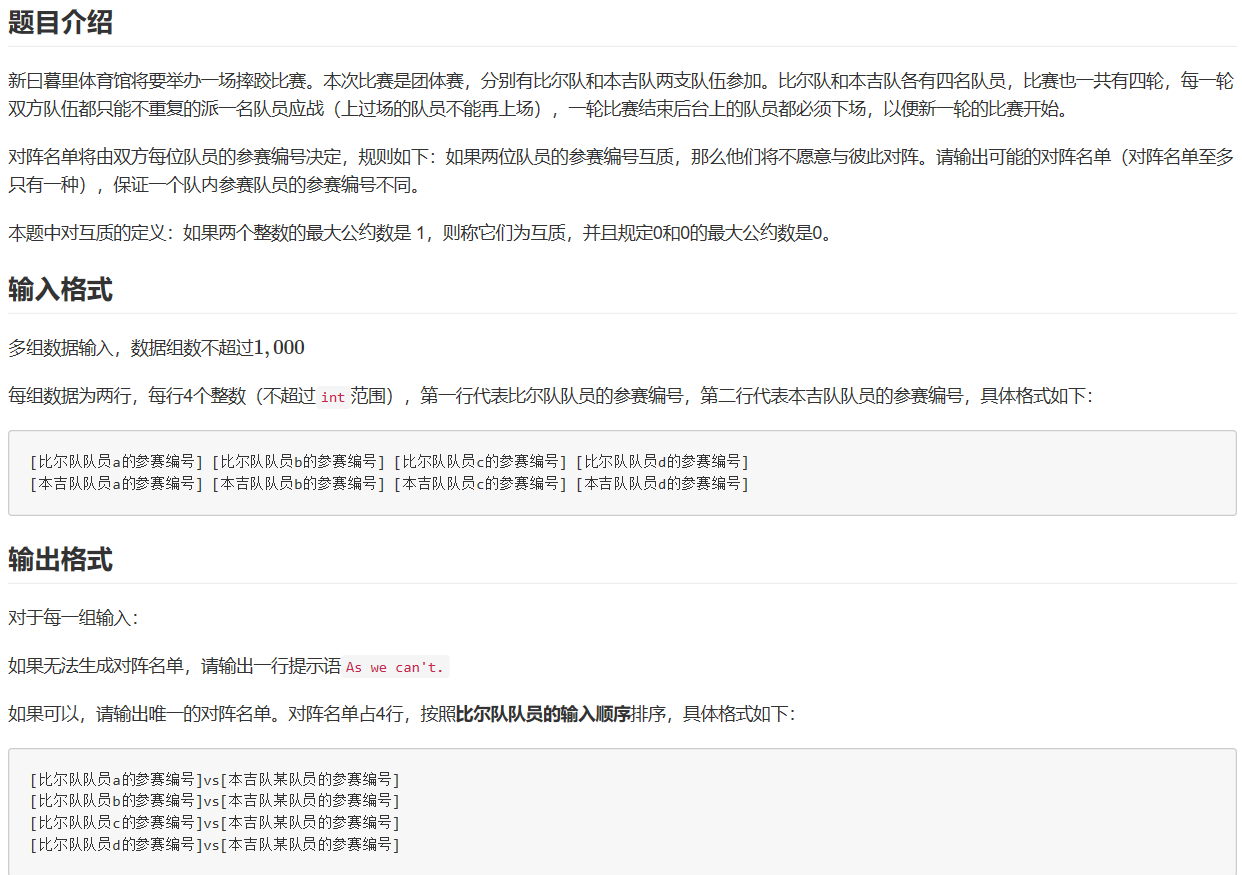Click the paragraph beginning 对阵名单将由双方
Image resolution: width=1242 pixels, height=875 pixels.
click(621, 170)
